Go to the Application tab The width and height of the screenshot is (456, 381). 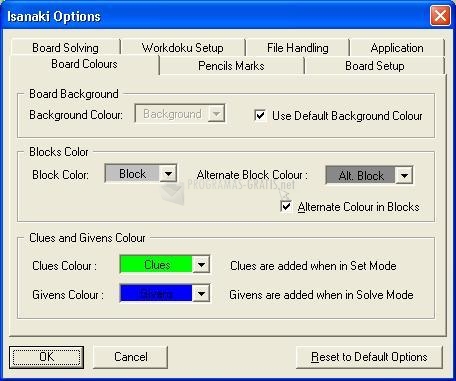pyautogui.click(x=397, y=48)
